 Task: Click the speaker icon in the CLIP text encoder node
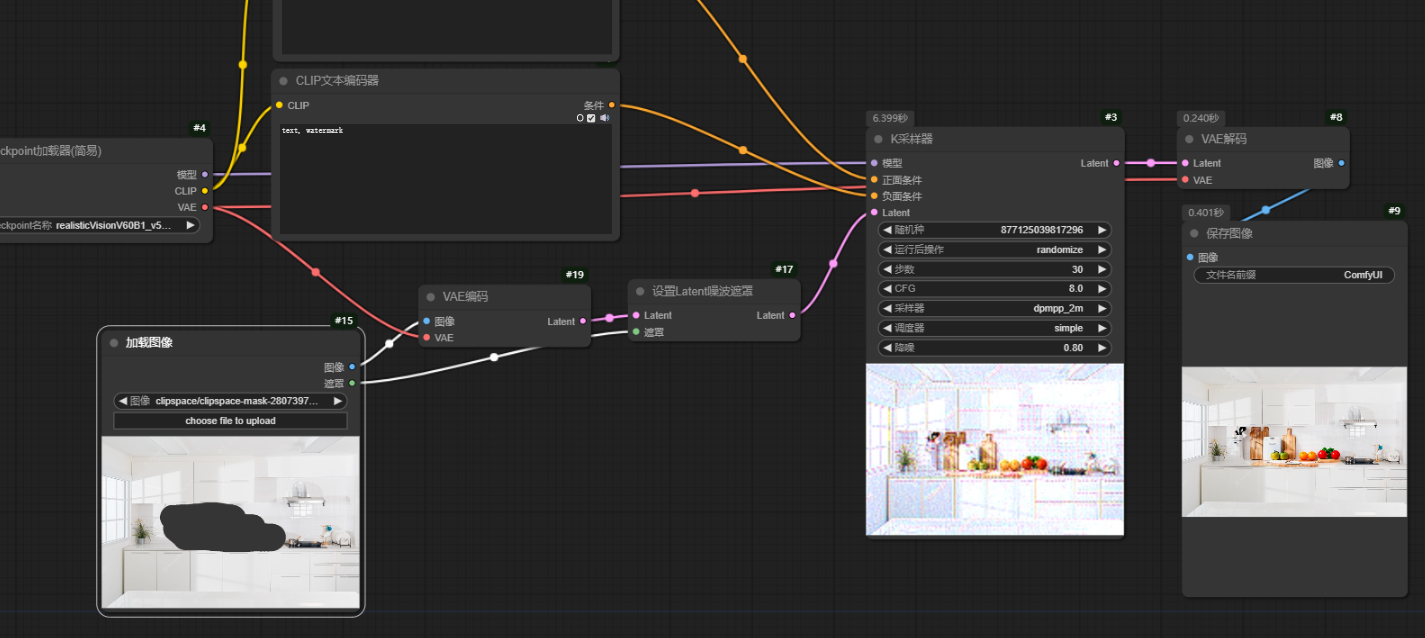tap(604, 118)
